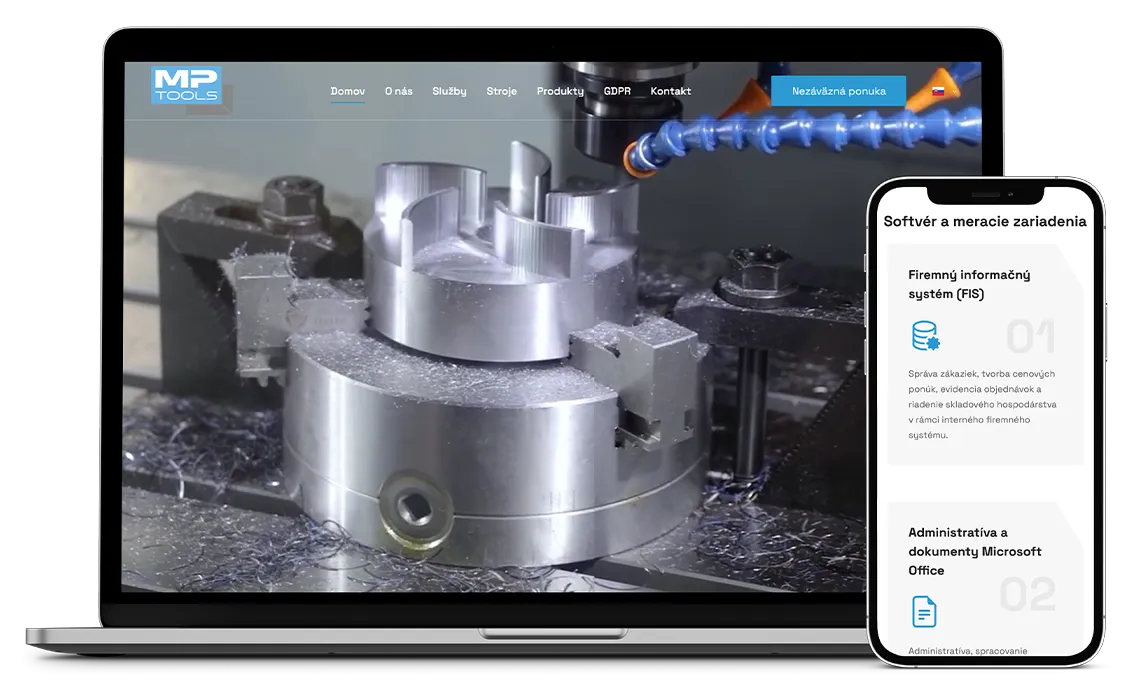Select the Administratíva a dokumenty Microsoft Office heading
This screenshot has width=1140, height=700.
coord(975,551)
